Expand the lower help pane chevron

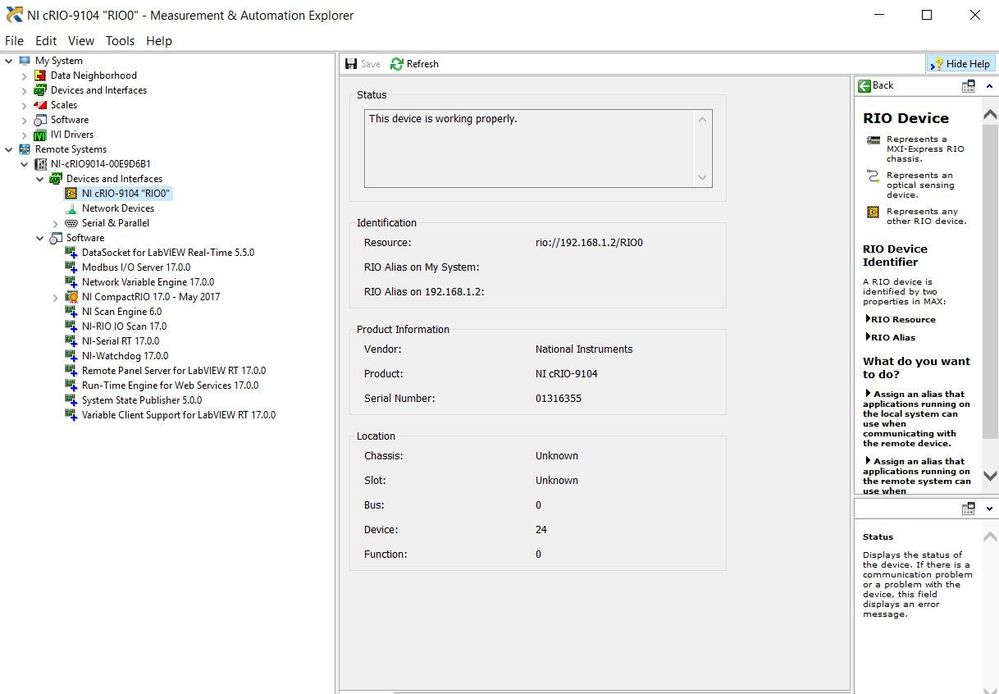[x=989, y=509]
